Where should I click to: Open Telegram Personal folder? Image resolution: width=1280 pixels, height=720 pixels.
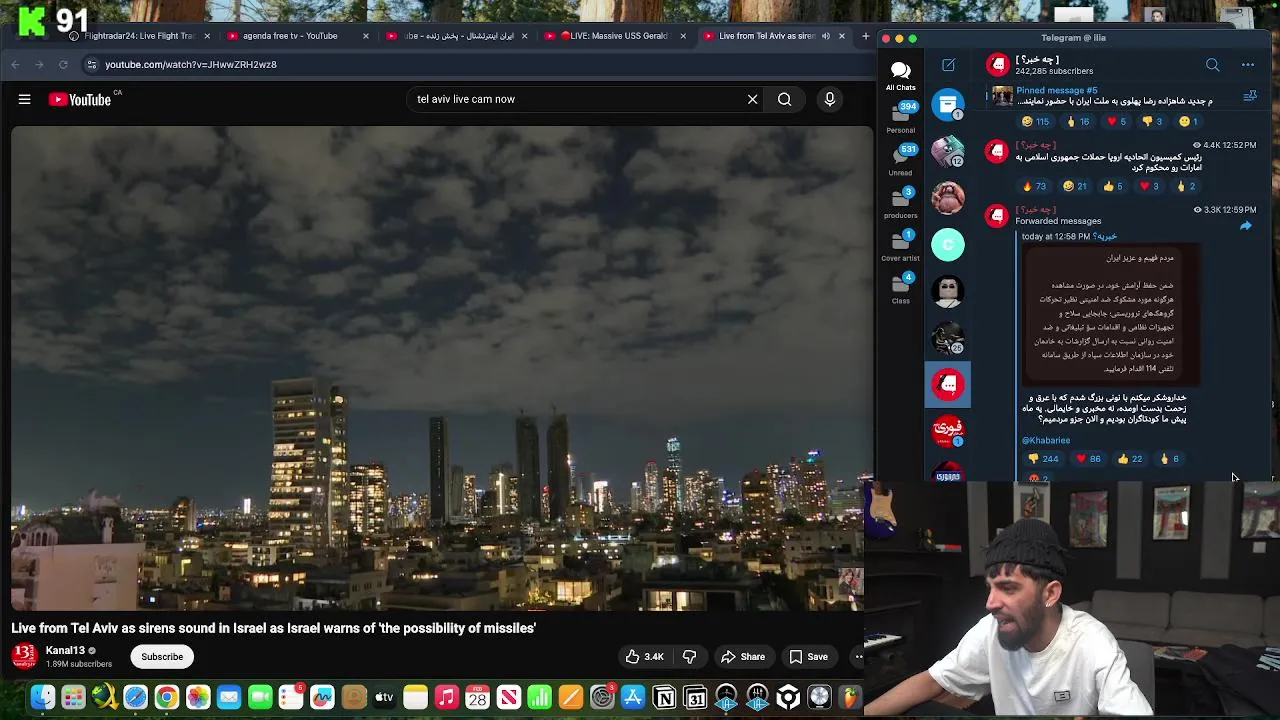(x=900, y=117)
